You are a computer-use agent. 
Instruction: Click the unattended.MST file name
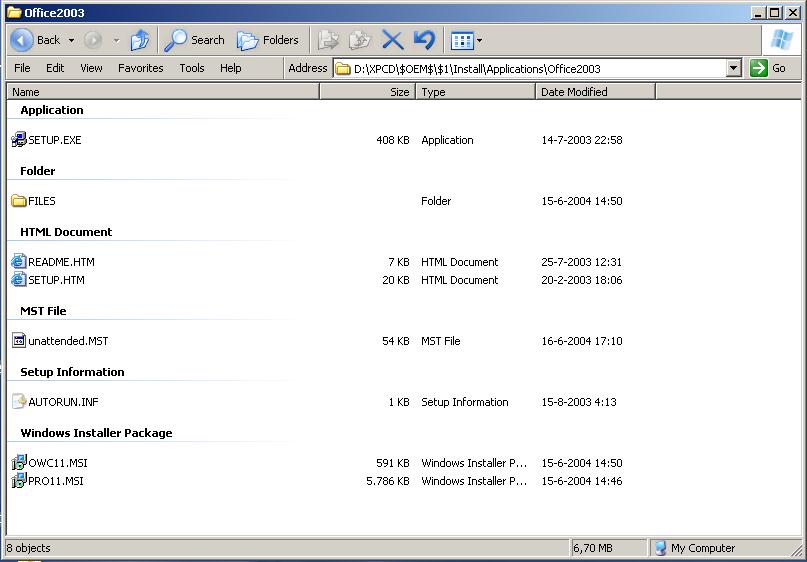68,341
